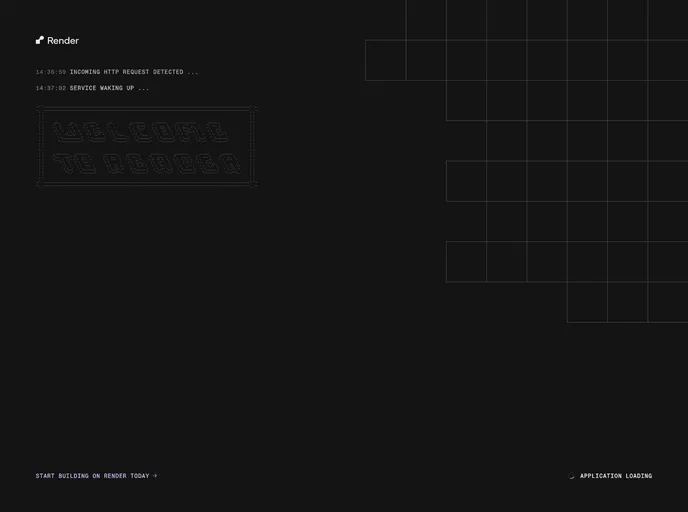Click the ellipsis after HTTP Request Detected
The image size is (688, 512).
(x=193, y=72)
